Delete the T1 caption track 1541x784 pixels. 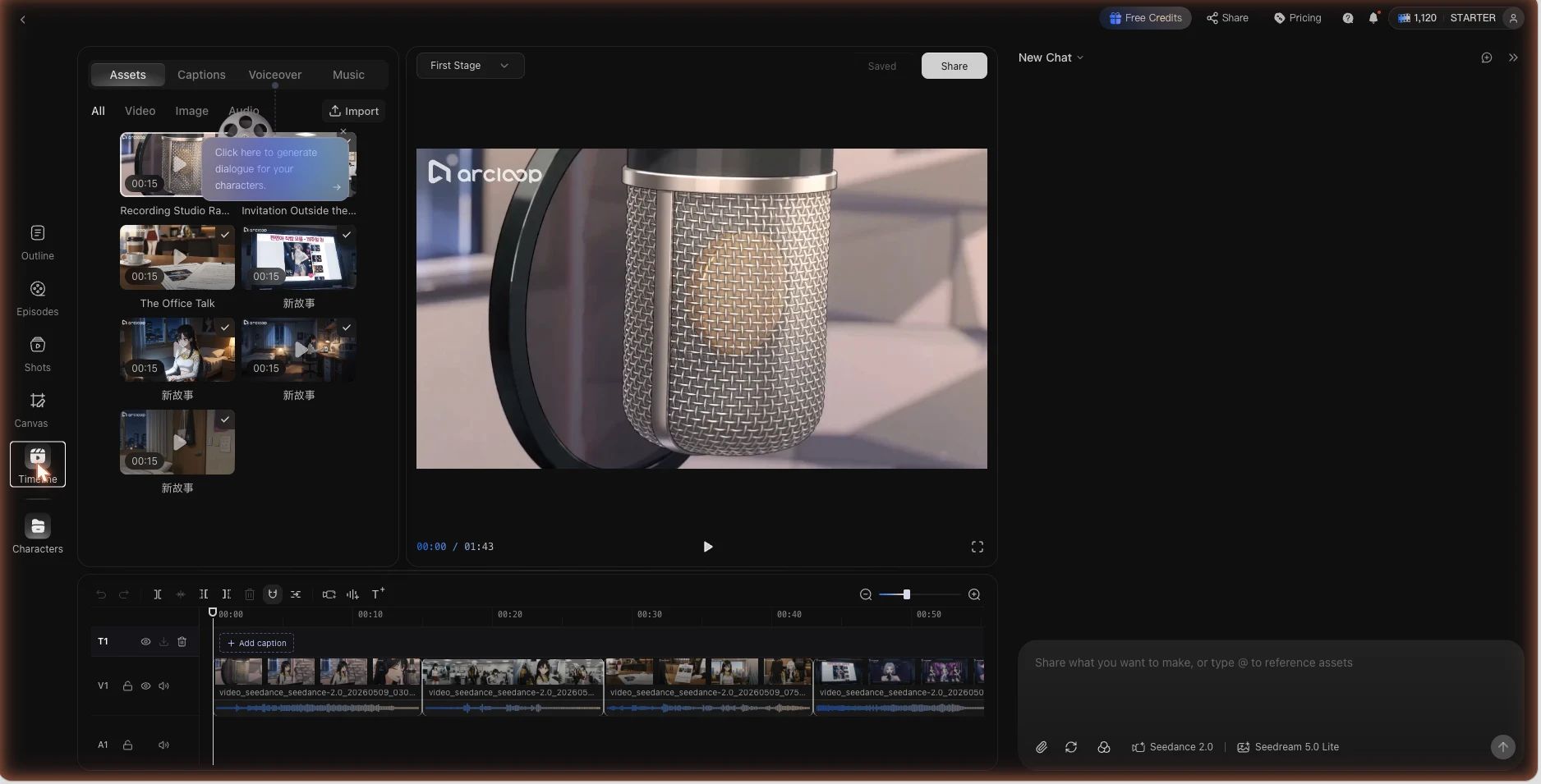[x=182, y=642]
